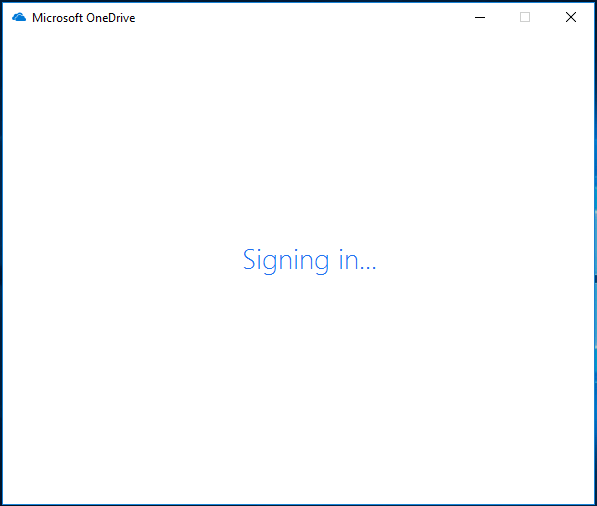
Task: Select the "Microsoft OneDrive" title text
Action: 83,18
